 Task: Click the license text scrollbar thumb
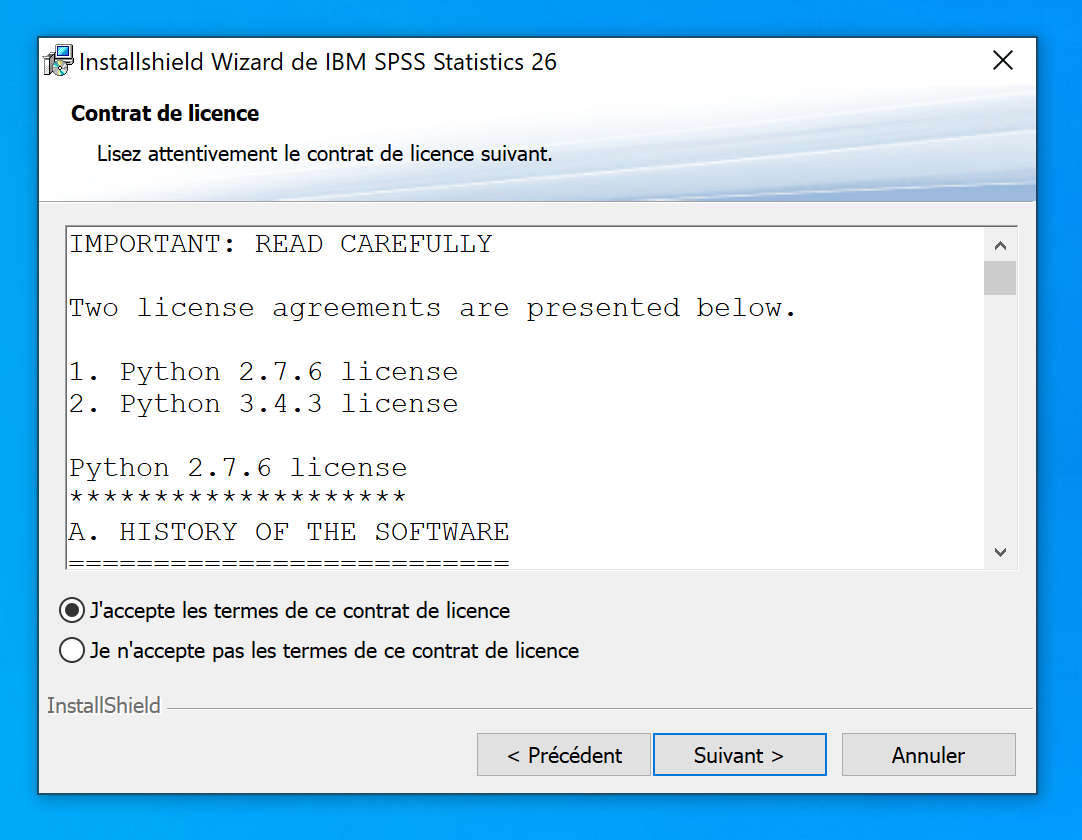tap(1000, 278)
